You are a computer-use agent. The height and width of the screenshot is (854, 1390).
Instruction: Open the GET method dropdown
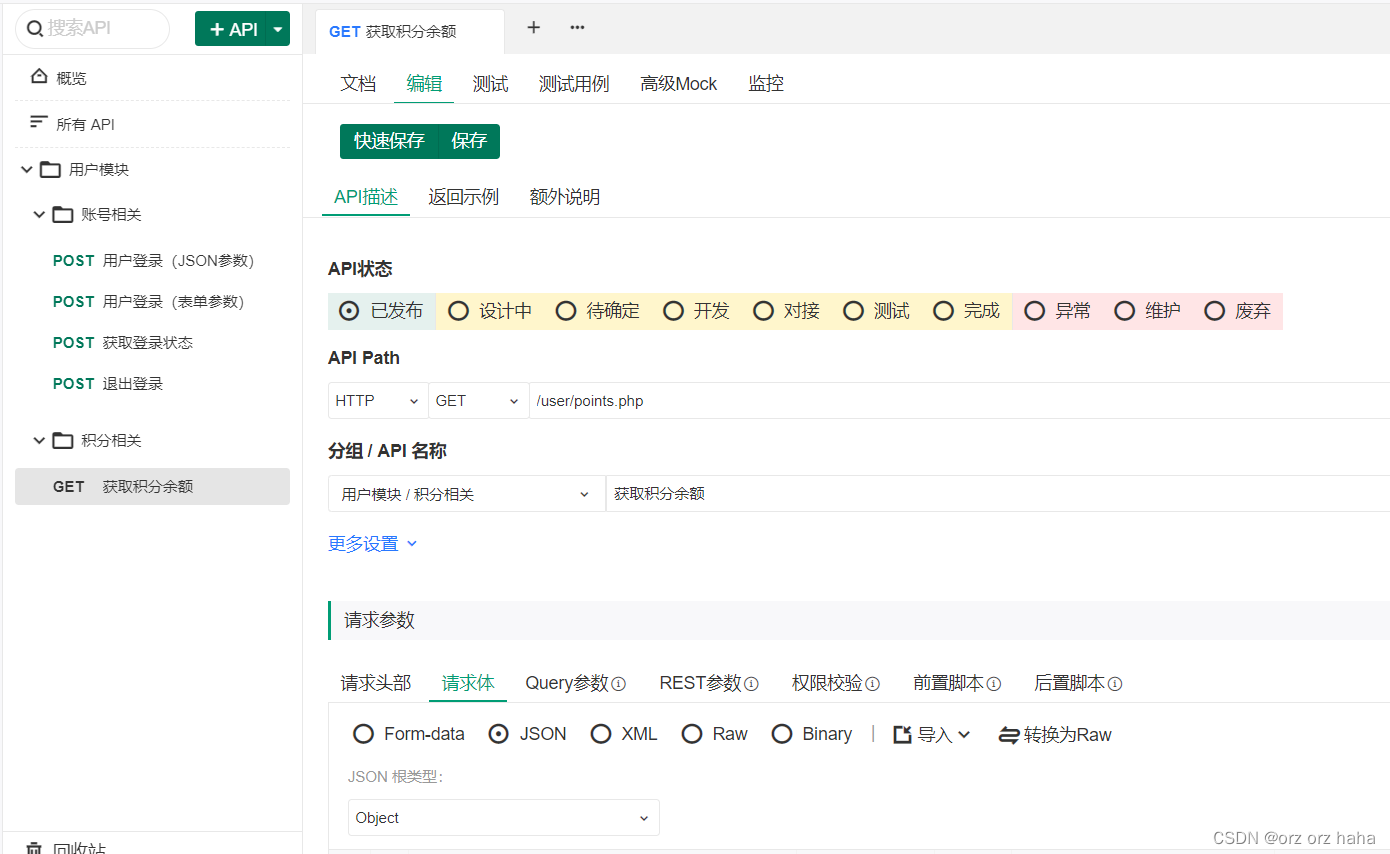[479, 401]
